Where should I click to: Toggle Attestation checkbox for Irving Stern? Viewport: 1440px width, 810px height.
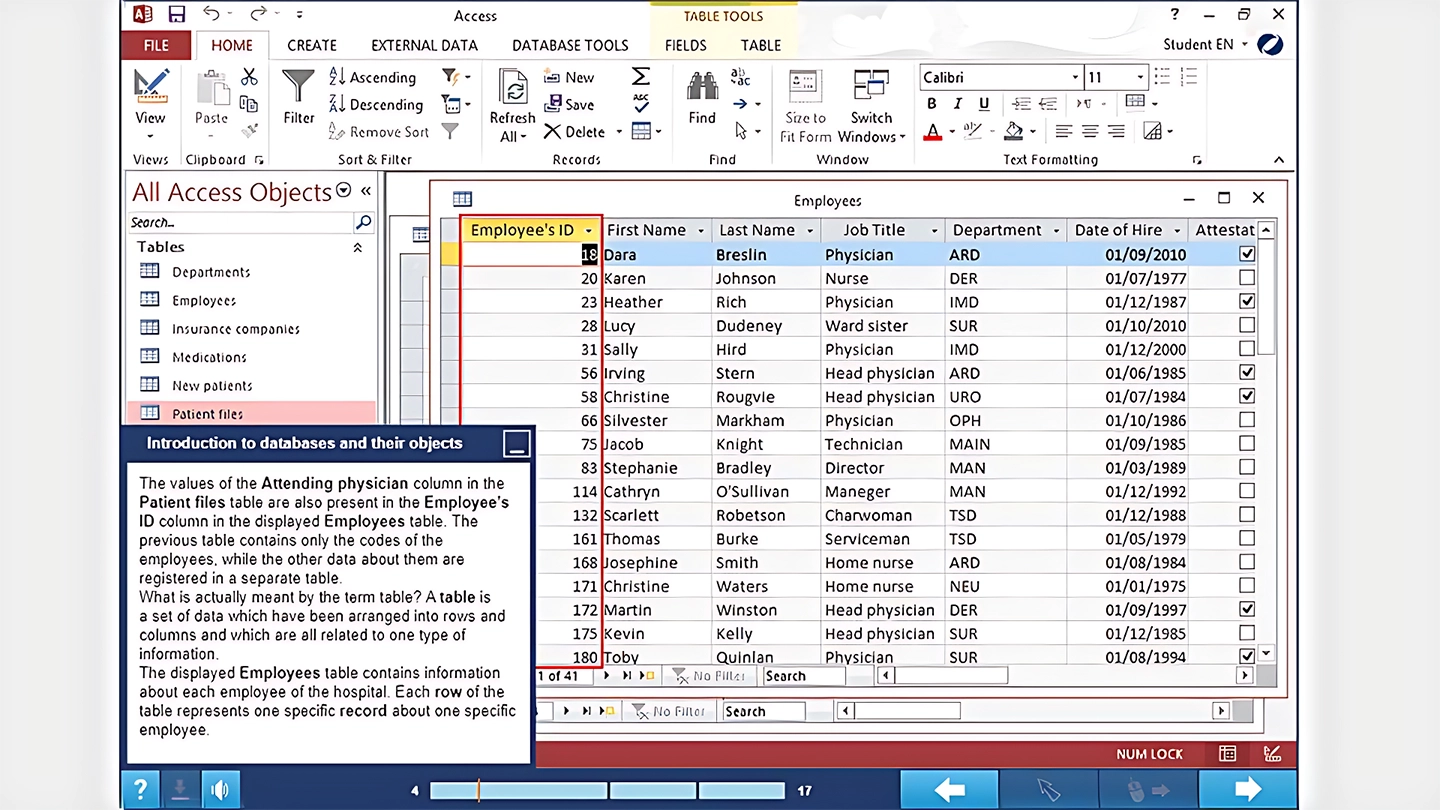tap(1247, 372)
